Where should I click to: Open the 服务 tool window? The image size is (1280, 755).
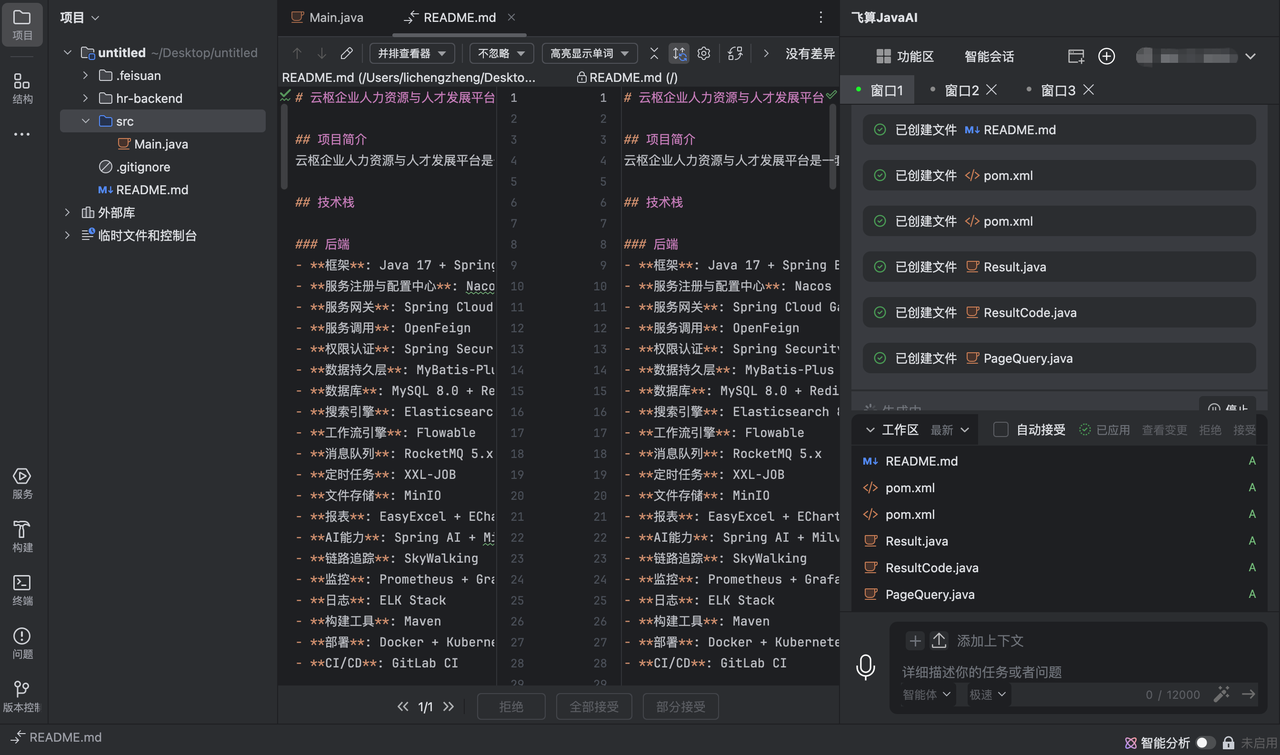tap(22, 484)
